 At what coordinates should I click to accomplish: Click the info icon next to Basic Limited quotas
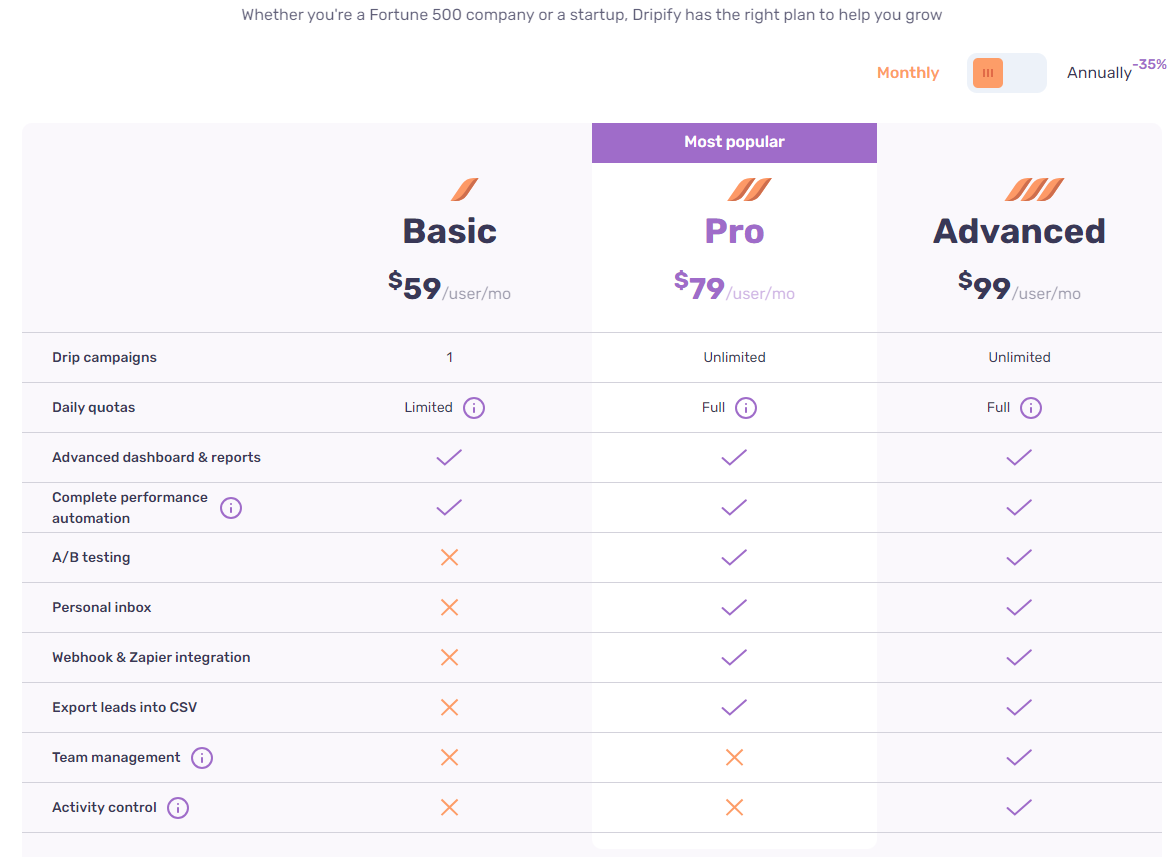point(473,407)
